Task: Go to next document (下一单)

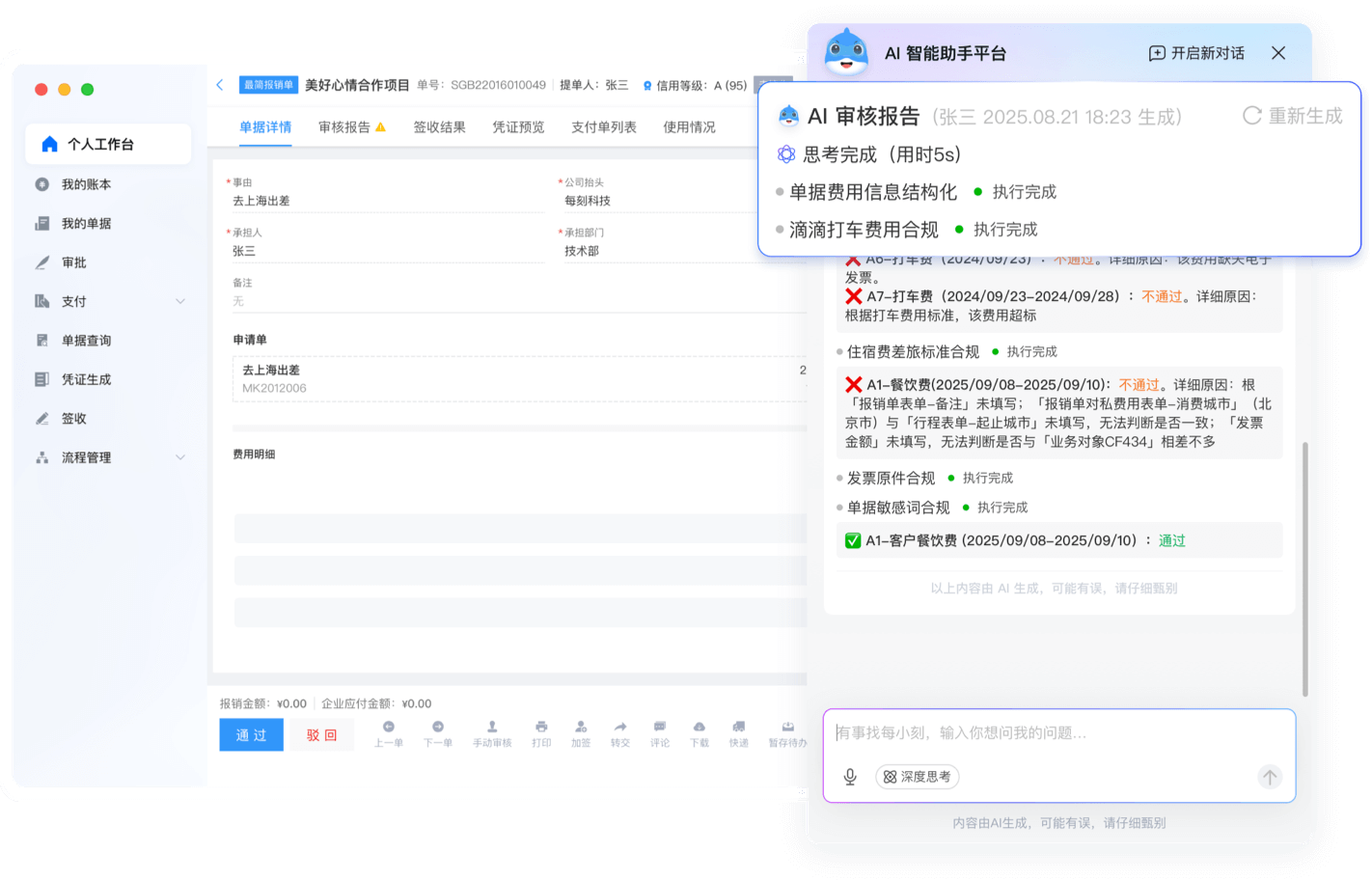Action: [x=438, y=728]
